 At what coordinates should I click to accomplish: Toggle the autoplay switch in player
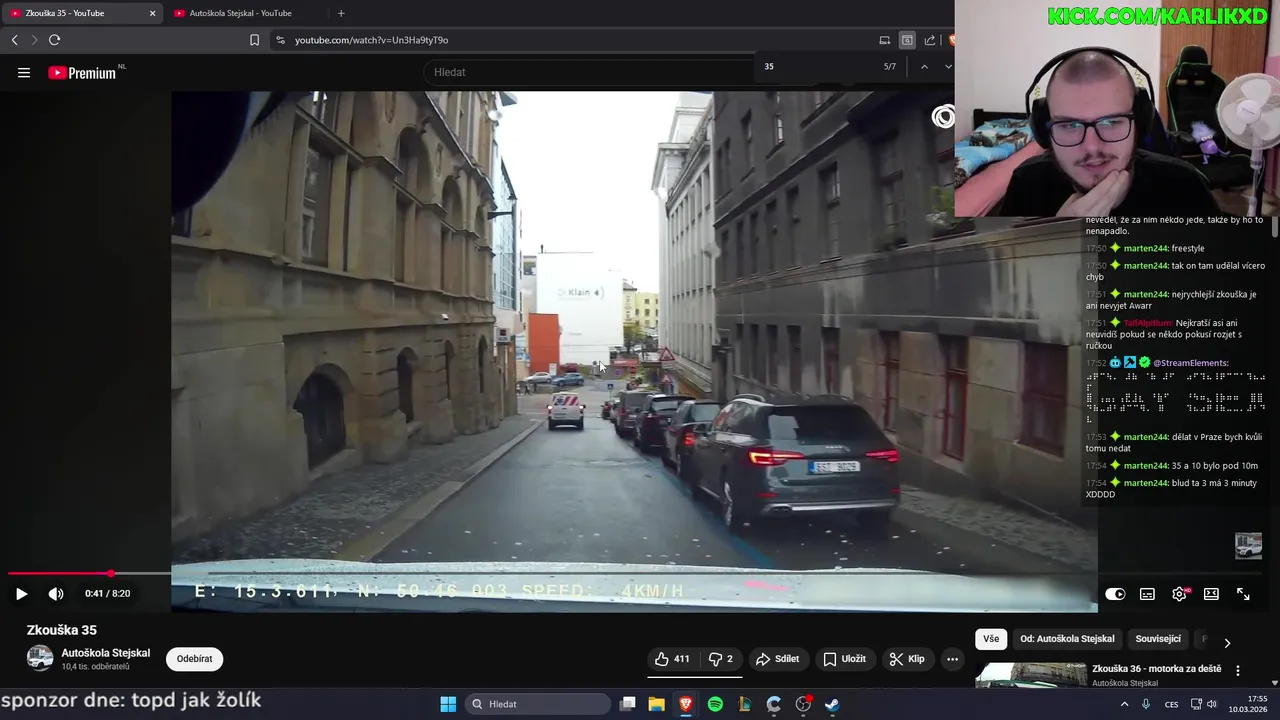click(x=1115, y=594)
